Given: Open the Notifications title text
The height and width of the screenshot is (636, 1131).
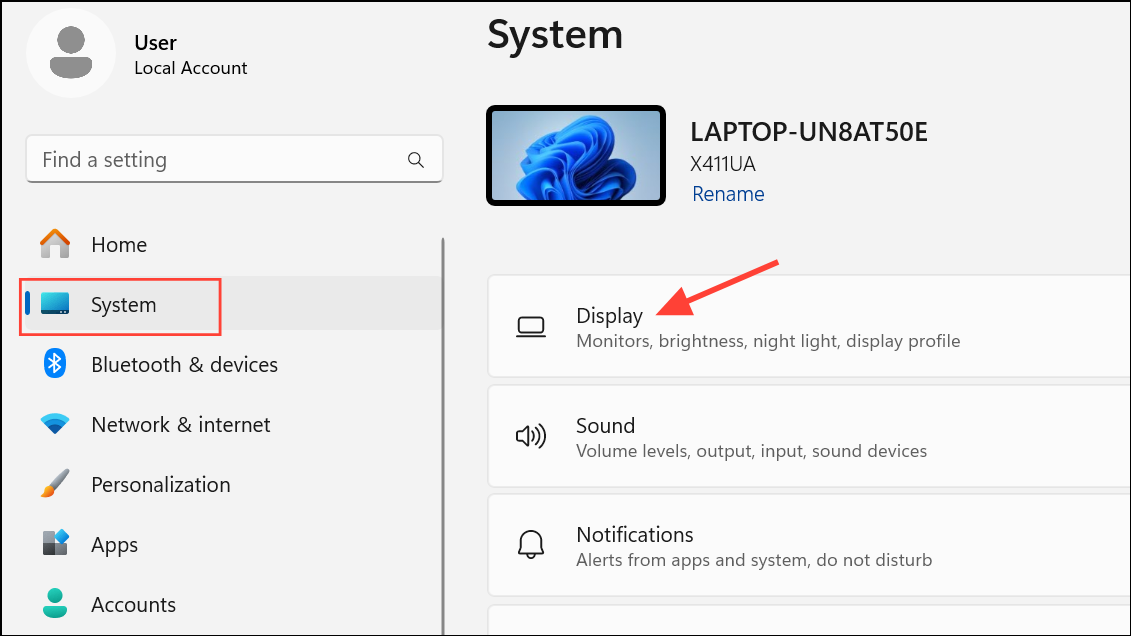Looking at the screenshot, I should tap(635, 534).
